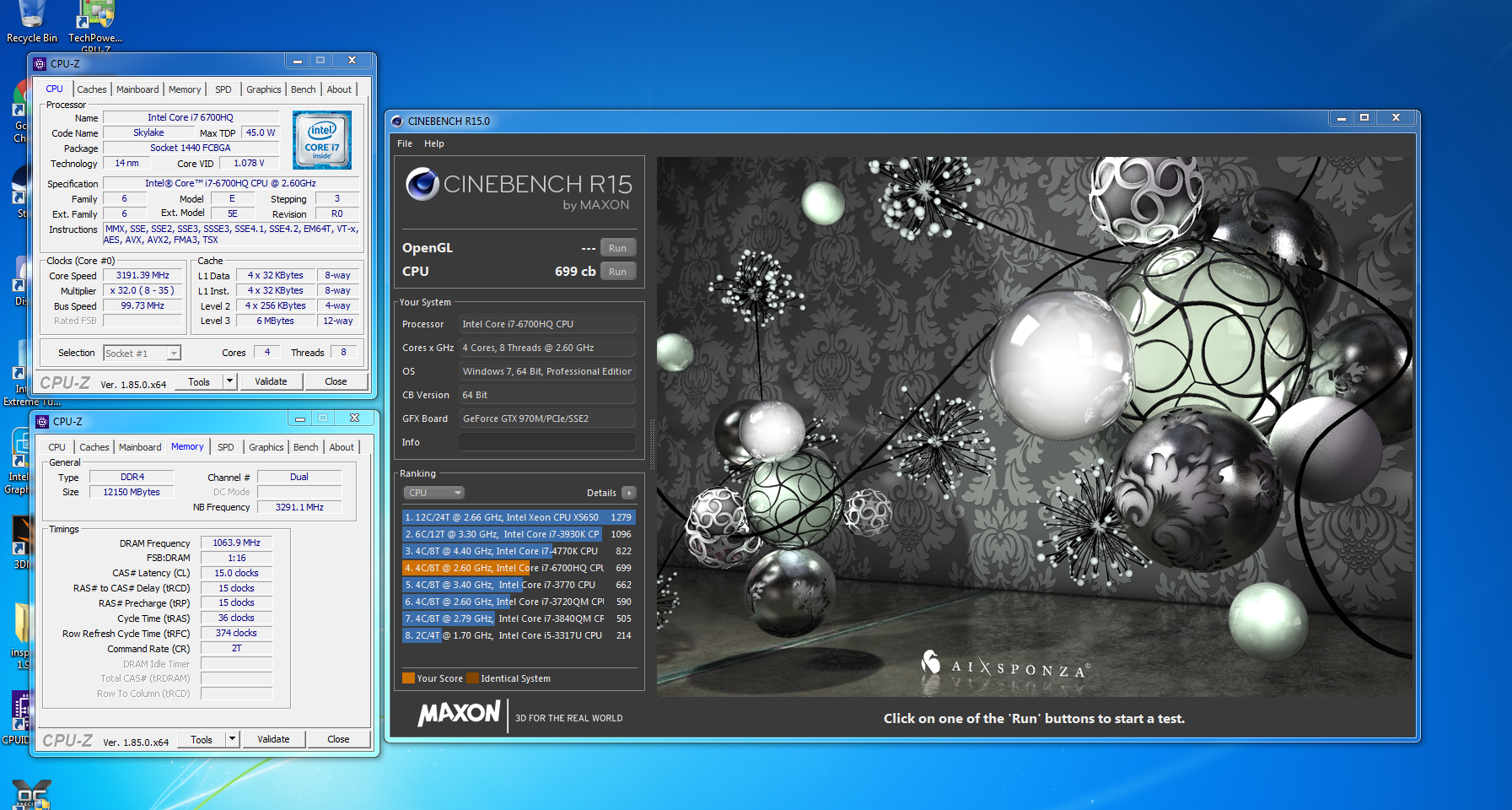Select ranking row Core i5-3317U

tap(519, 635)
